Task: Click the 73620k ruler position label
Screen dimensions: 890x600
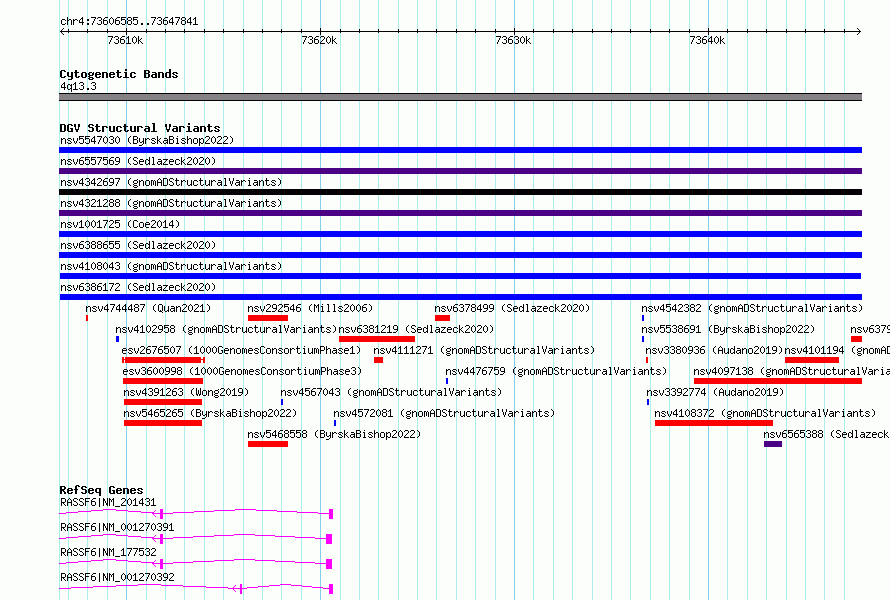Action: 319,40
